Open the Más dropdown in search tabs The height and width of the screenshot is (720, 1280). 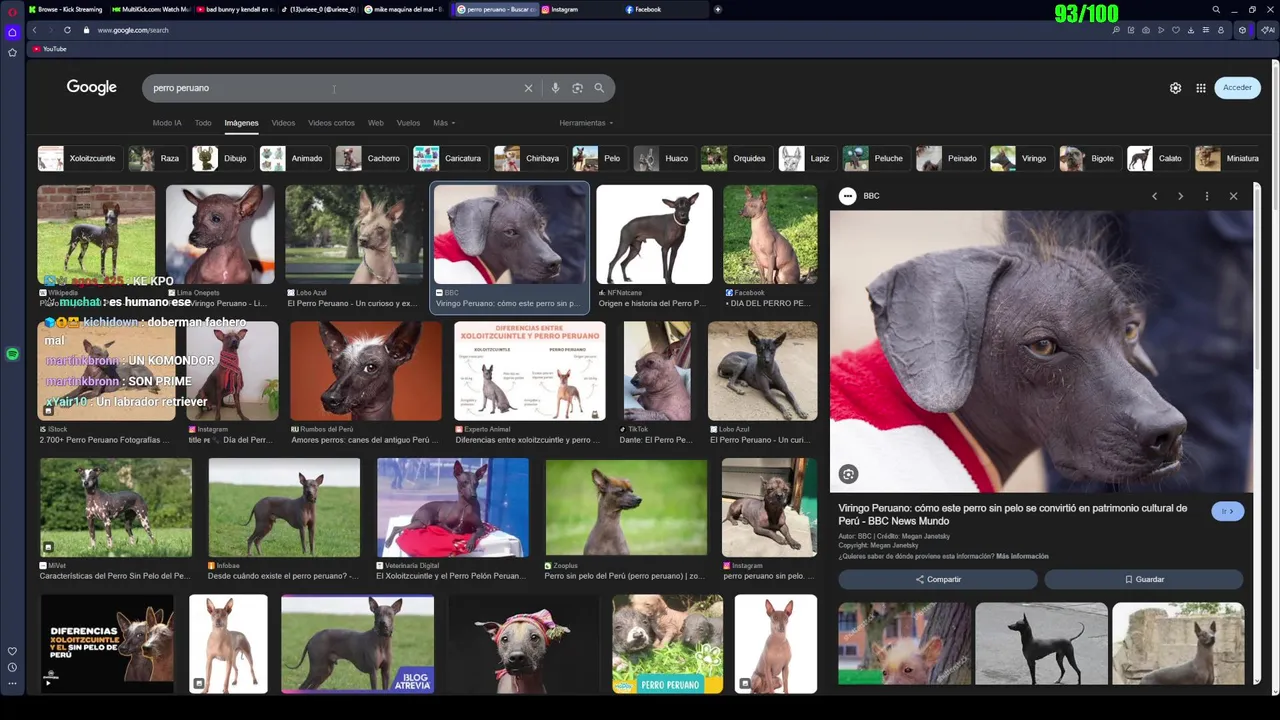click(444, 123)
